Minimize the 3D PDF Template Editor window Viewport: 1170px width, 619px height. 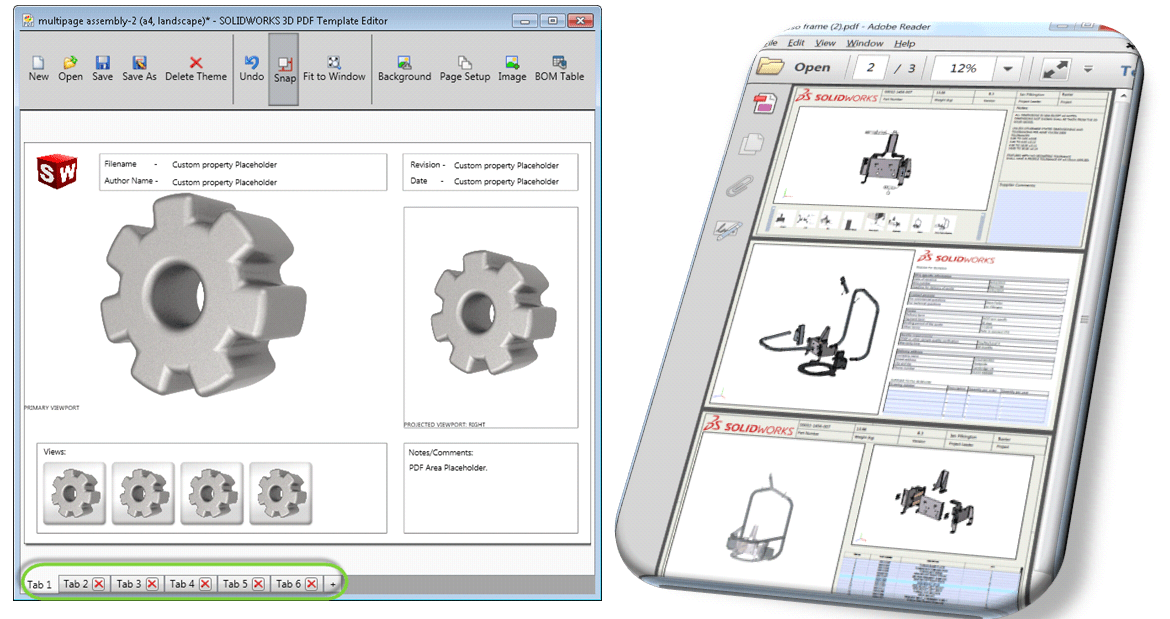pos(525,21)
